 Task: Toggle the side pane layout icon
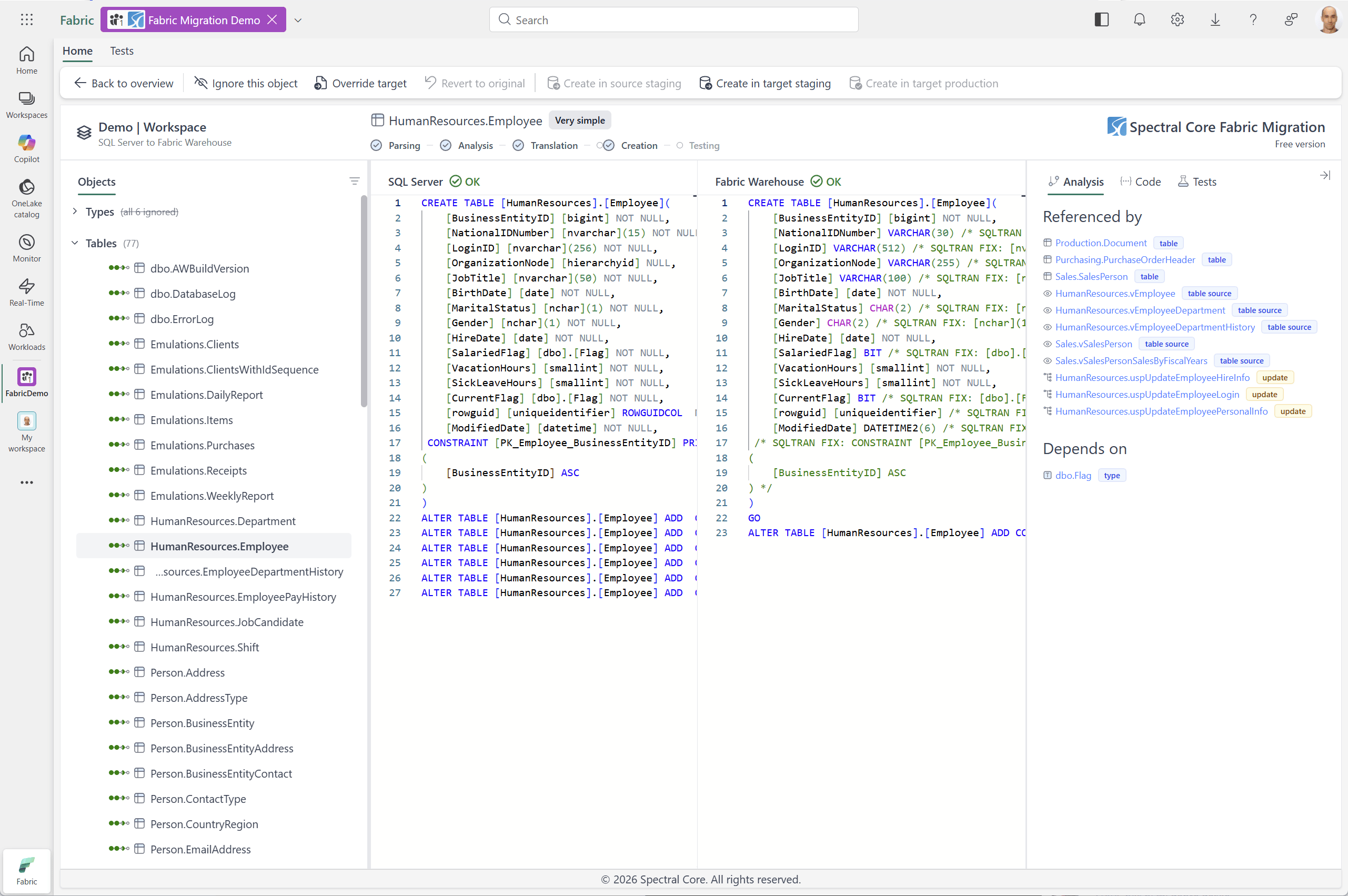tap(1102, 20)
